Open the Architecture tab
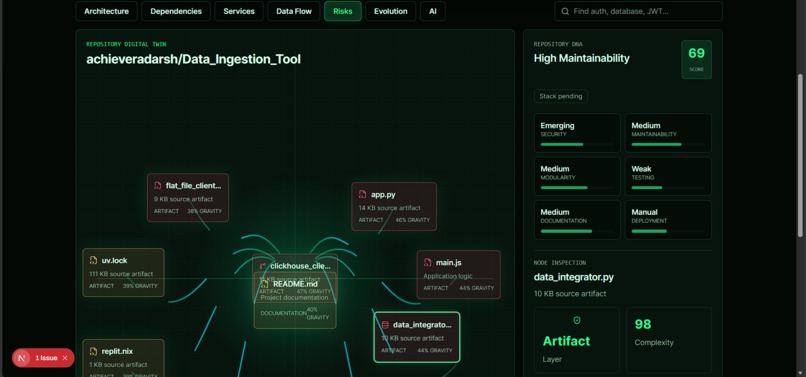The width and height of the screenshot is (806, 377). pyautogui.click(x=106, y=11)
